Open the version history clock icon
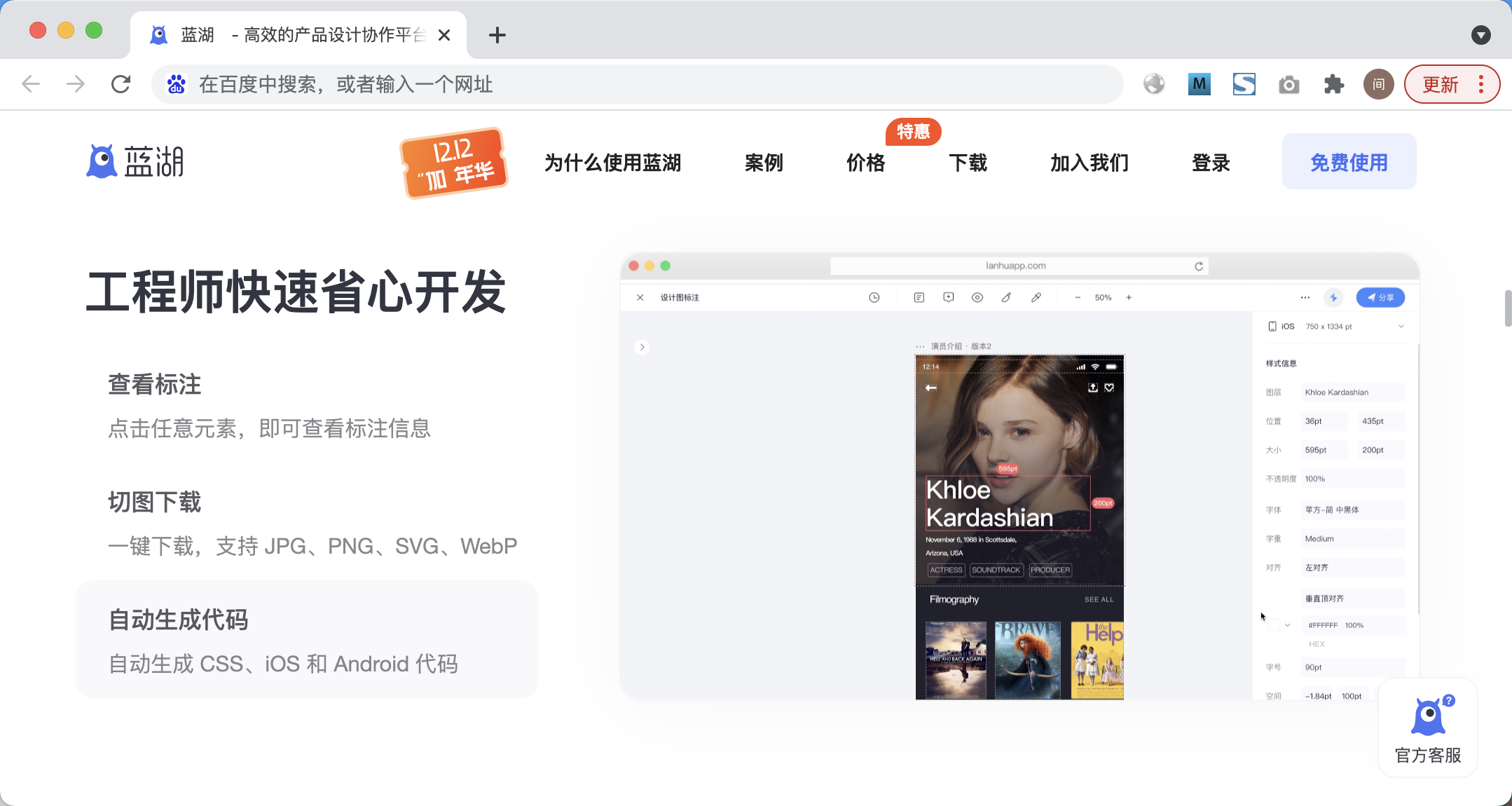 point(874,297)
